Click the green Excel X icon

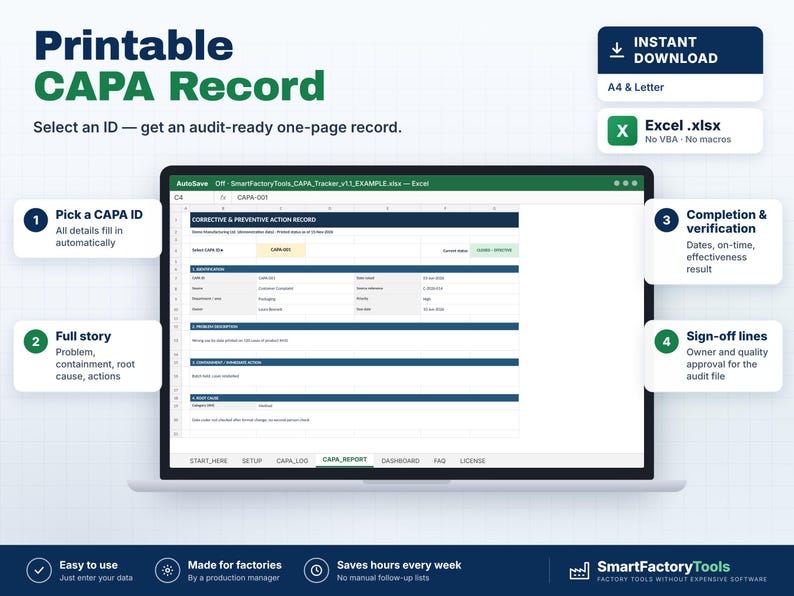click(622, 131)
